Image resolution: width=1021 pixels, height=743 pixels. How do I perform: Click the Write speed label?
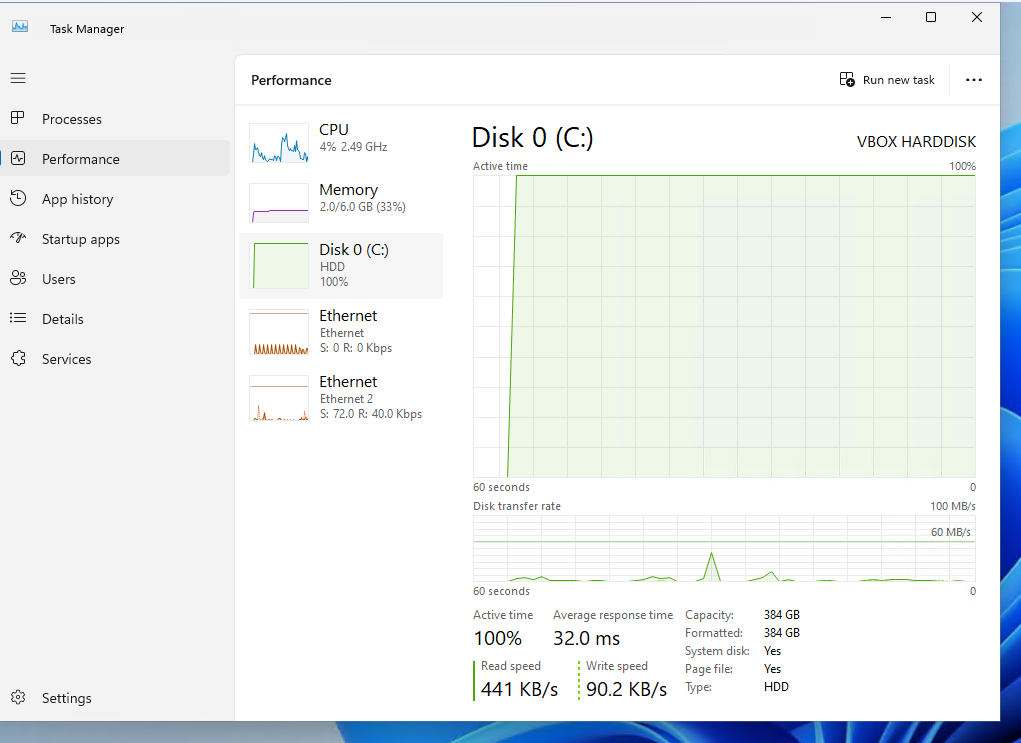[617, 666]
